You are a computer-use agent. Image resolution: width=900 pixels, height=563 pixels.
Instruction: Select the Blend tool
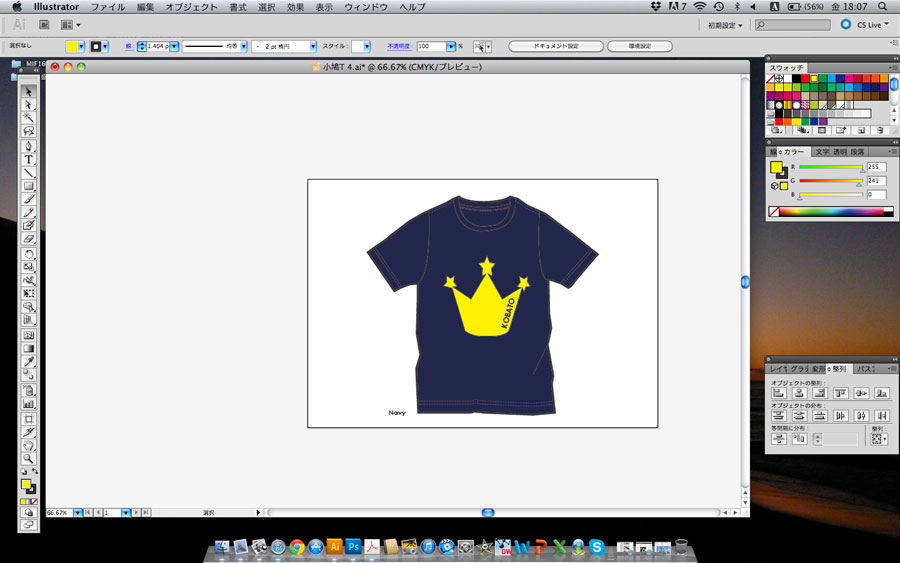click(28, 375)
